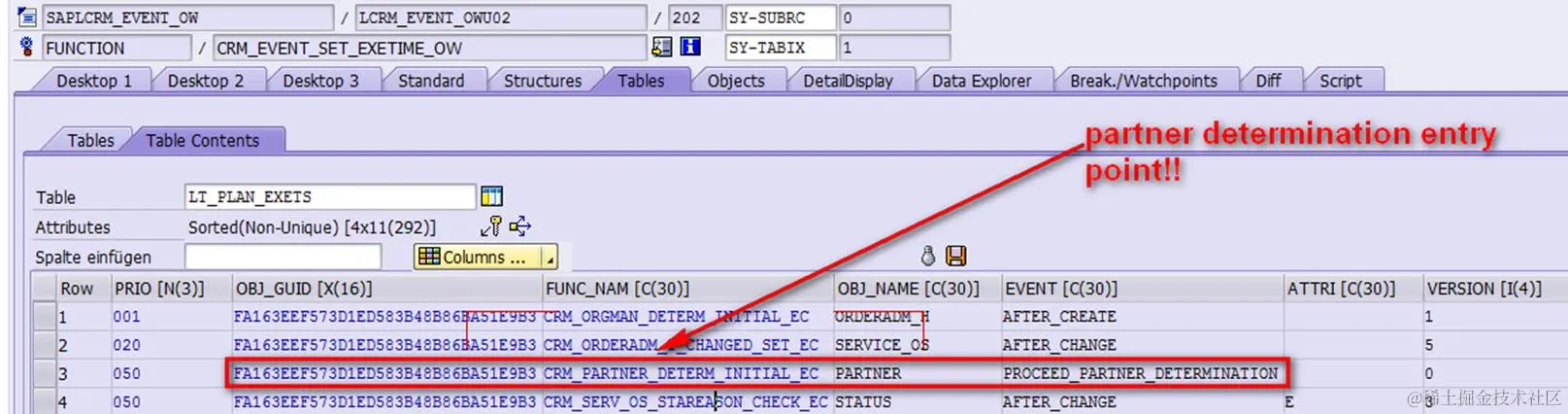The image size is (1568, 414).
Task: Click the EVENT [C(30)] column header
Action: [x=1142, y=289]
